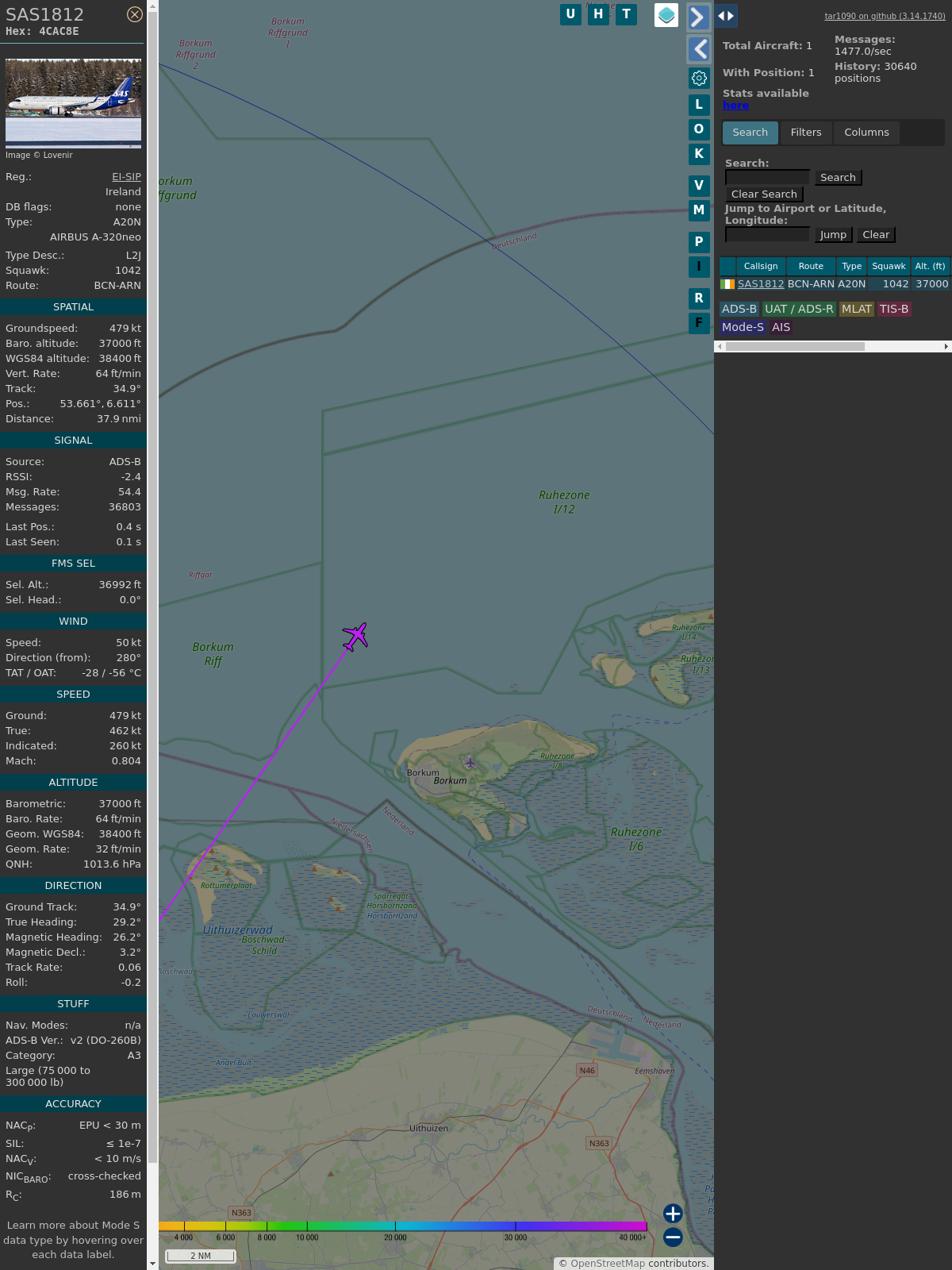
Task: Open the settings gear on the map
Action: coord(699,78)
